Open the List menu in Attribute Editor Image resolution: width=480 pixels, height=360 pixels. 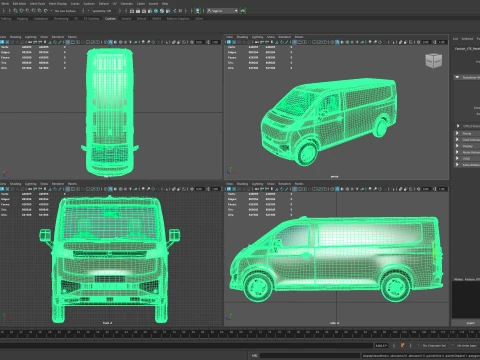pyautogui.click(x=455, y=39)
